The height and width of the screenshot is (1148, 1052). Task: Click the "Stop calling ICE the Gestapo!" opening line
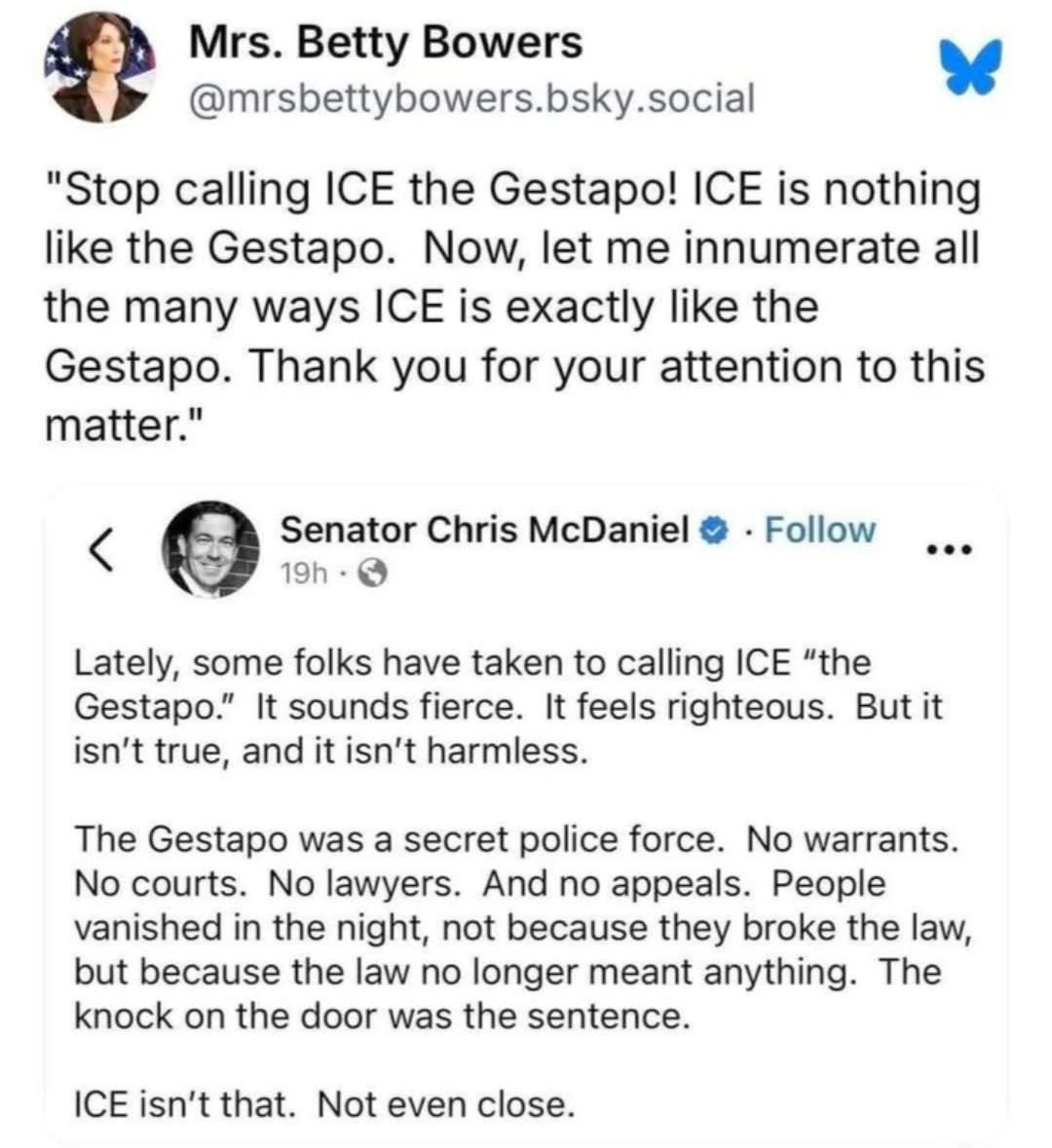tap(512, 189)
